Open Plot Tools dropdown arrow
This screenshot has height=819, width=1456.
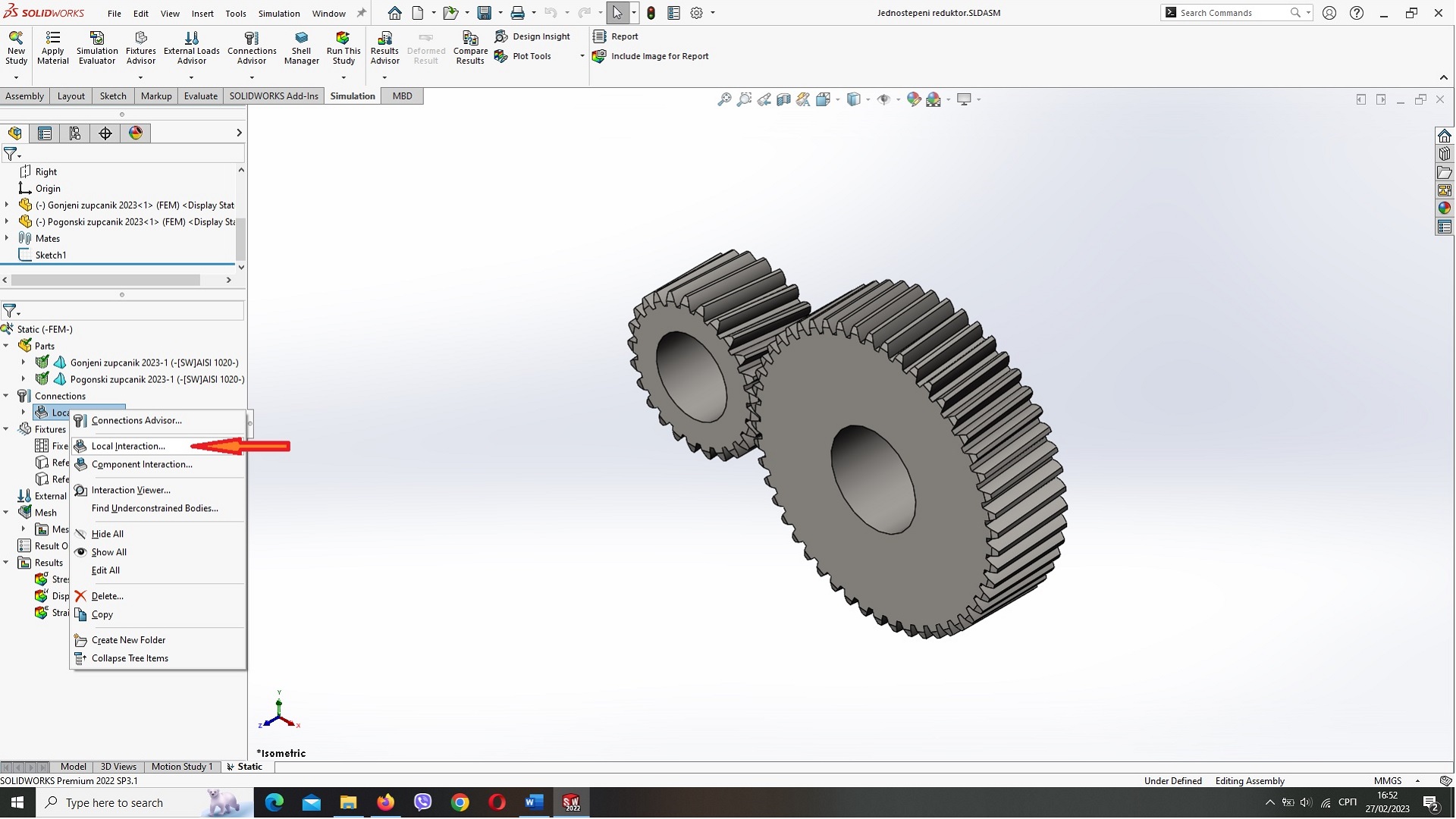click(x=582, y=56)
